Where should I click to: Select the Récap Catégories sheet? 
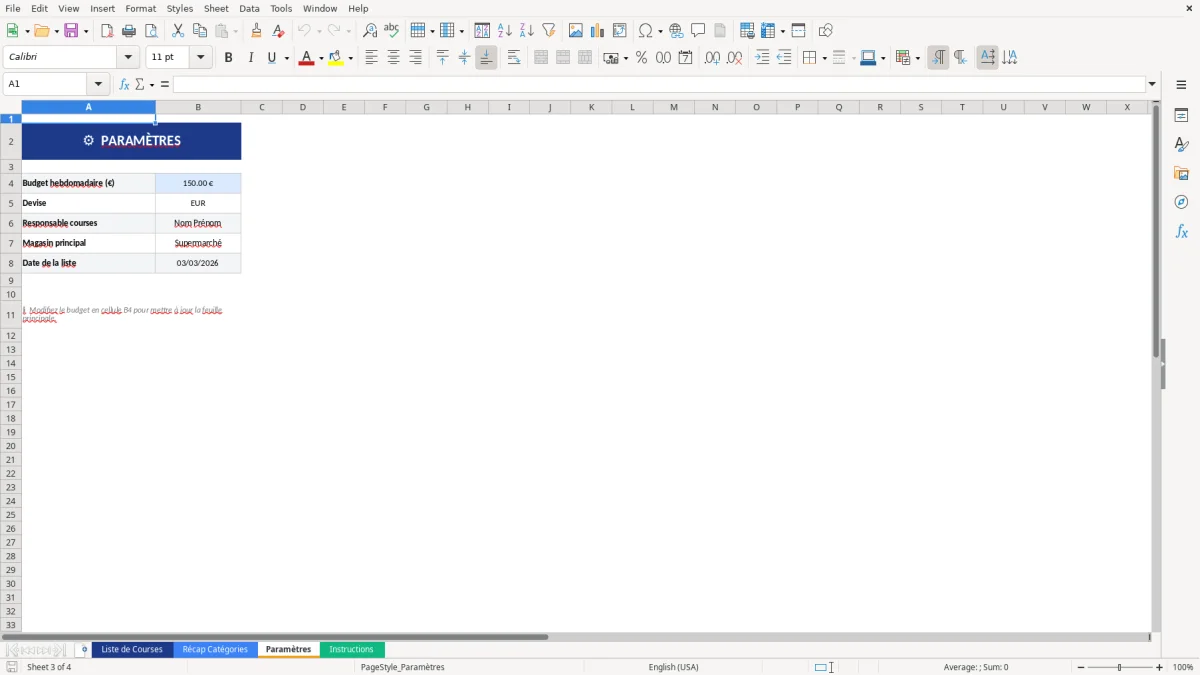(x=216, y=649)
